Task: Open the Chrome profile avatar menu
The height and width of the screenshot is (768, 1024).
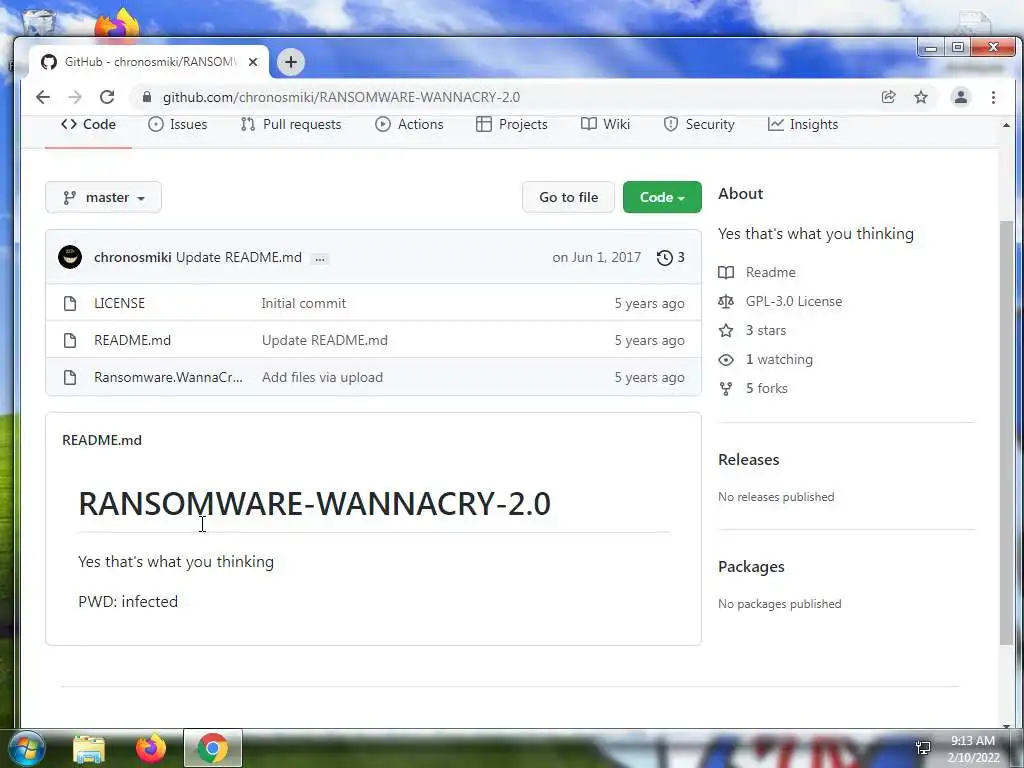Action: click(961, 97)
